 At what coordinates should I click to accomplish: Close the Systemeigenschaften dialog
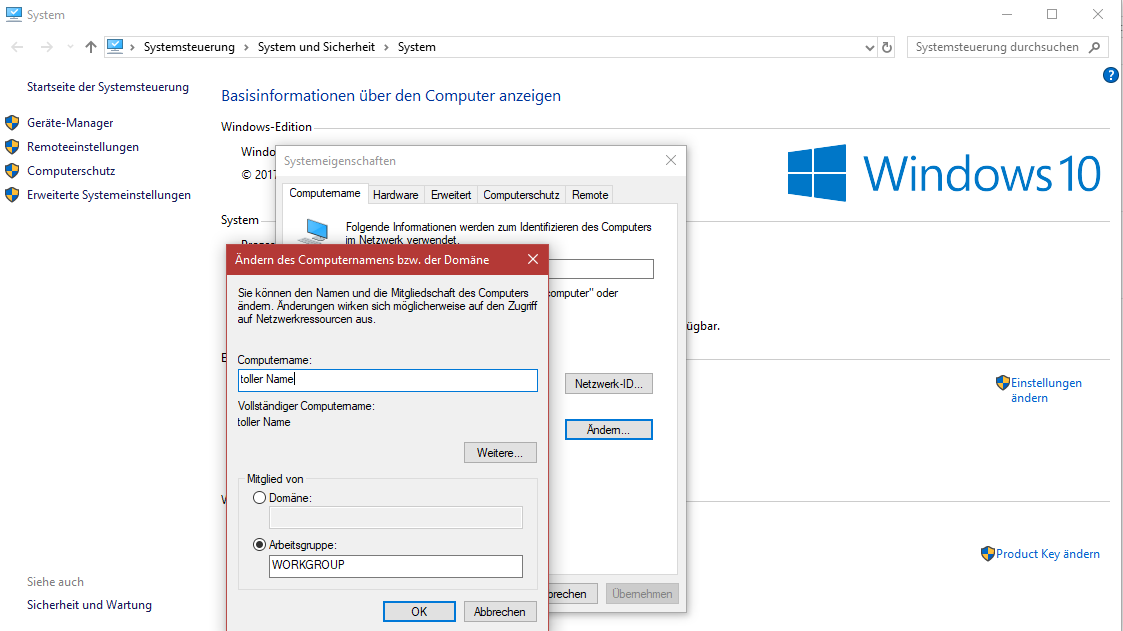[x=671, y=160]
